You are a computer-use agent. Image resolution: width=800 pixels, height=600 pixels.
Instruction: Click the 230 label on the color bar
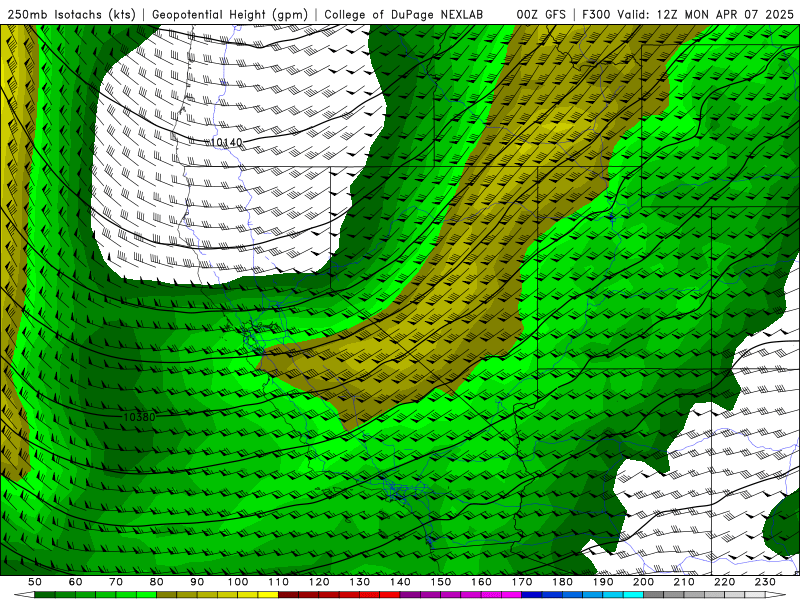[765, 582]
